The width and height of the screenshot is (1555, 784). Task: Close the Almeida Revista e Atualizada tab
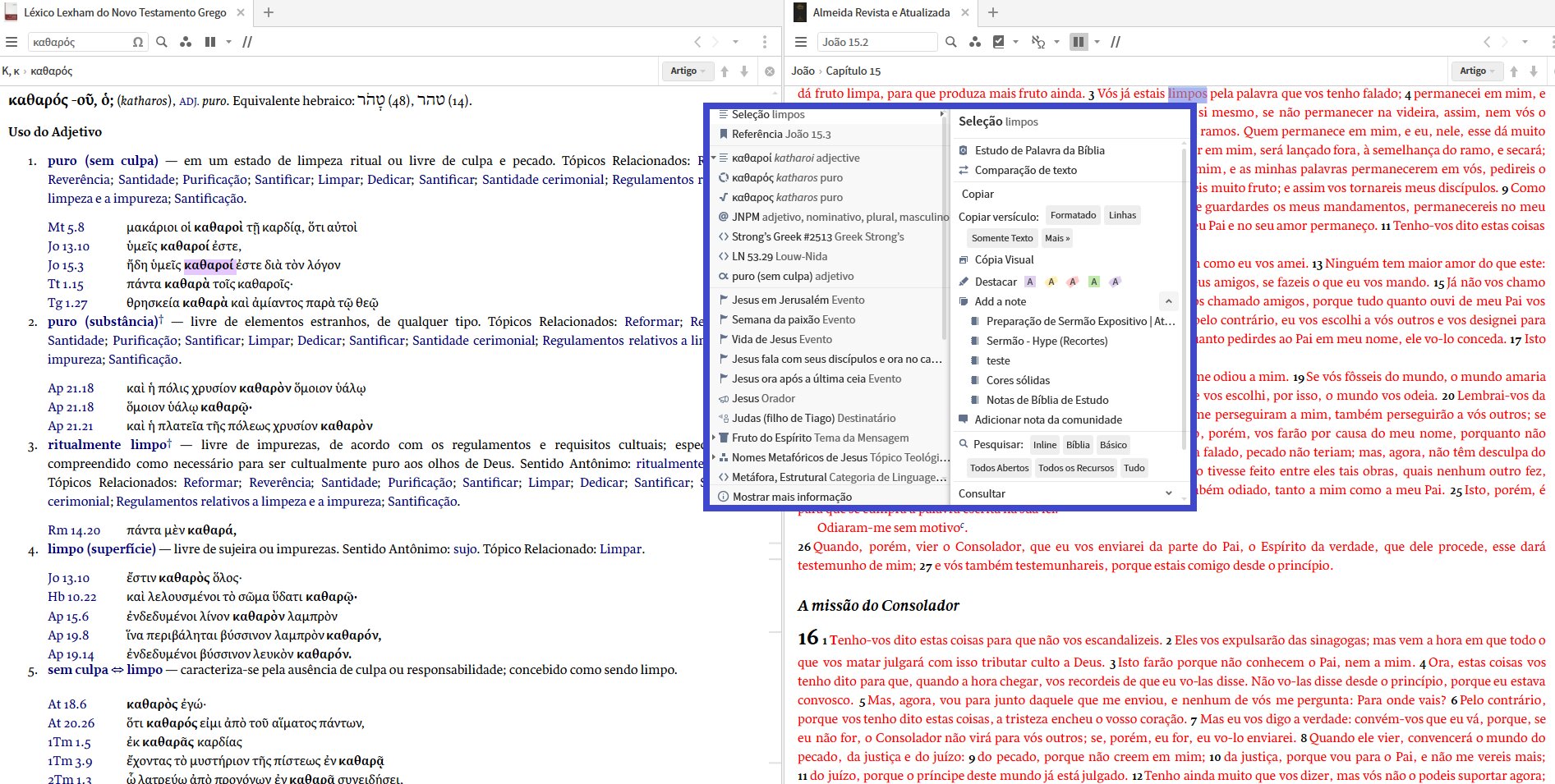(965, 12)
